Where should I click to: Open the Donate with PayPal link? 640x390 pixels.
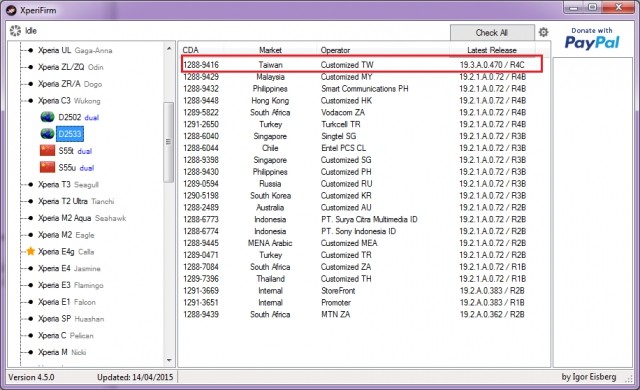click(x=592, y=39)
